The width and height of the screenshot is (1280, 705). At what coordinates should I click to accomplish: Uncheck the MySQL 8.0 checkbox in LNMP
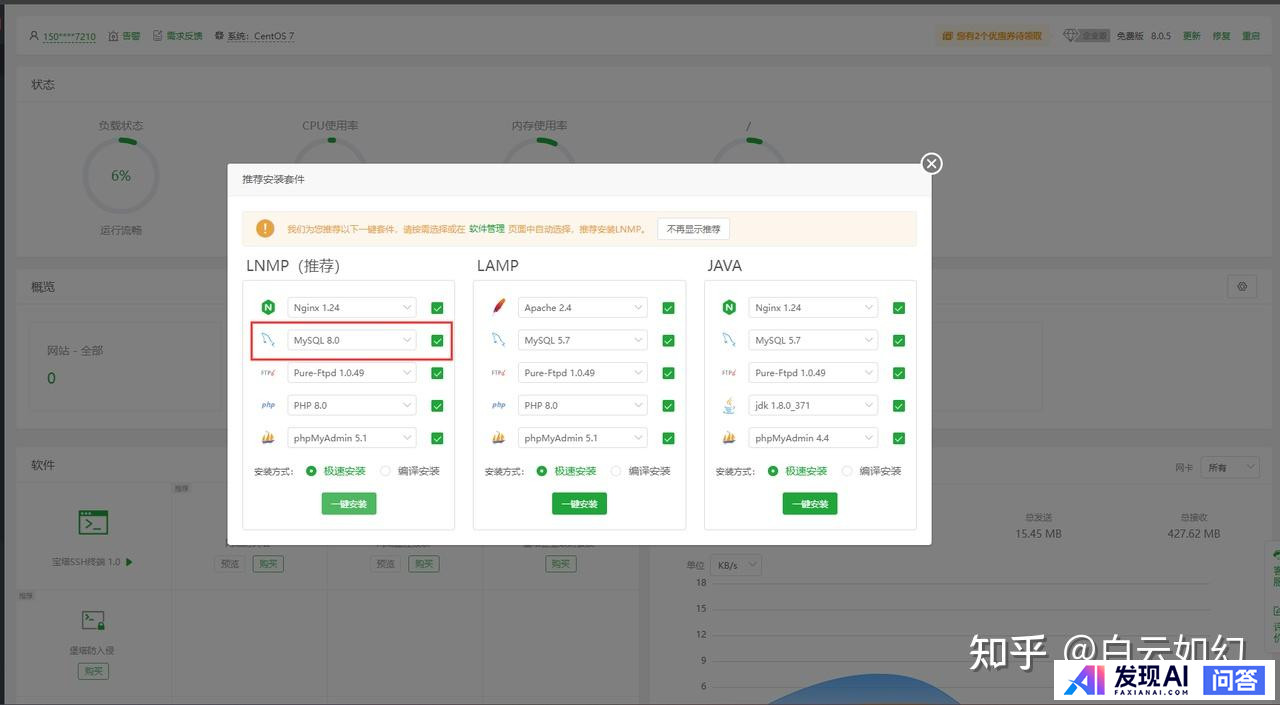437,341
